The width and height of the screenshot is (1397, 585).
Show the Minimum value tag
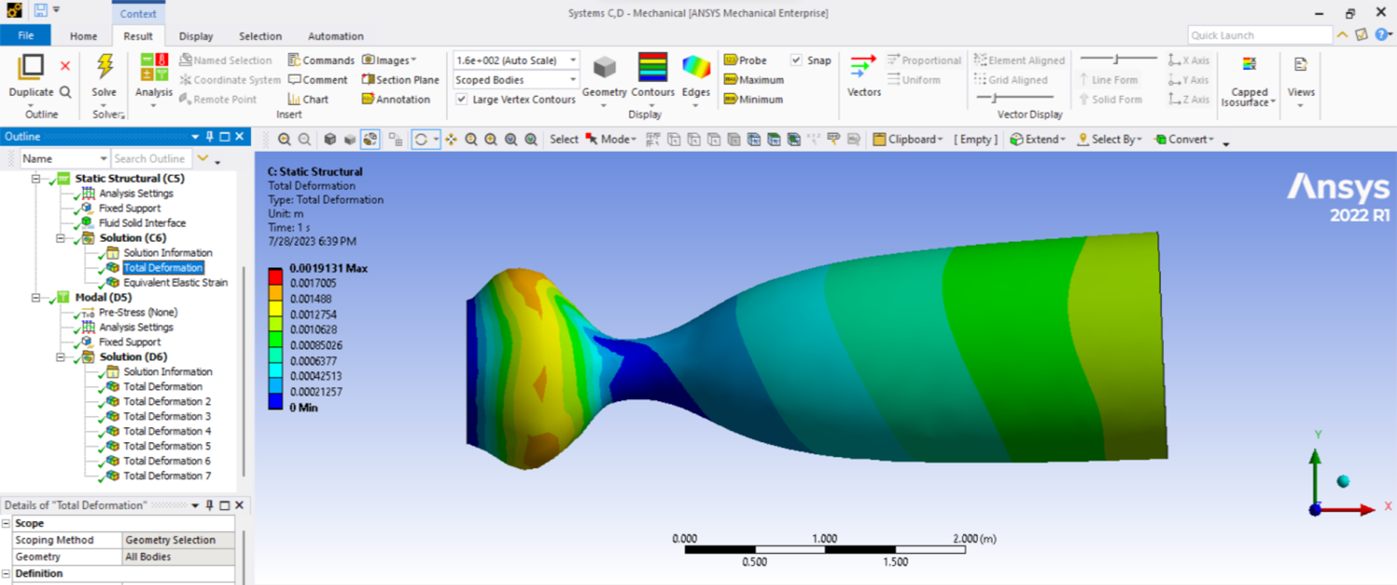pos(753,99)
